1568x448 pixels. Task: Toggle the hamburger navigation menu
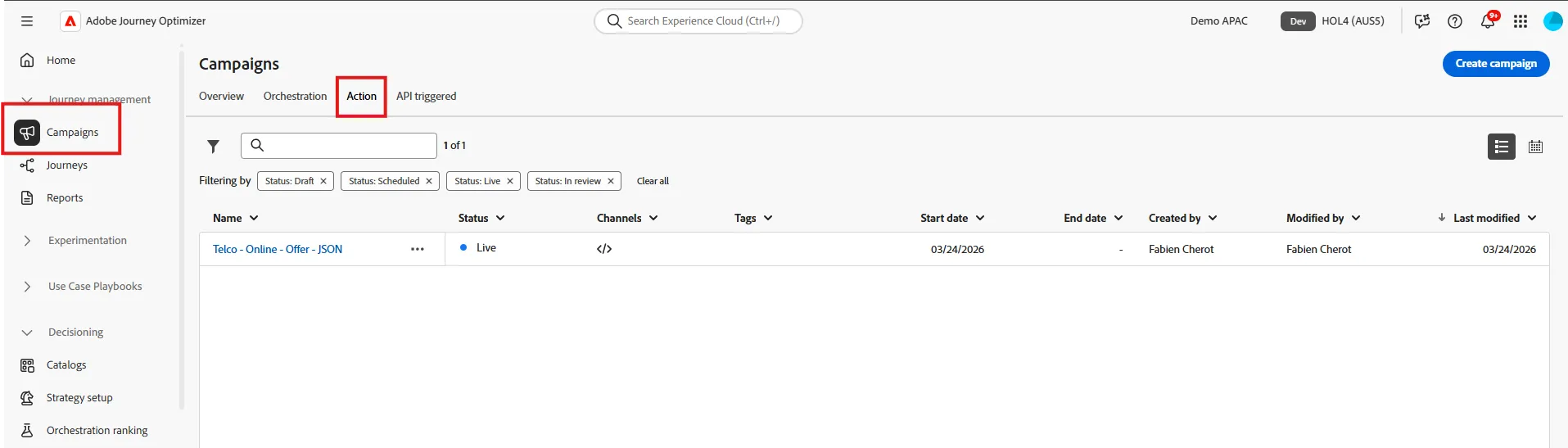pyautogui.click(x=27, y=21)
